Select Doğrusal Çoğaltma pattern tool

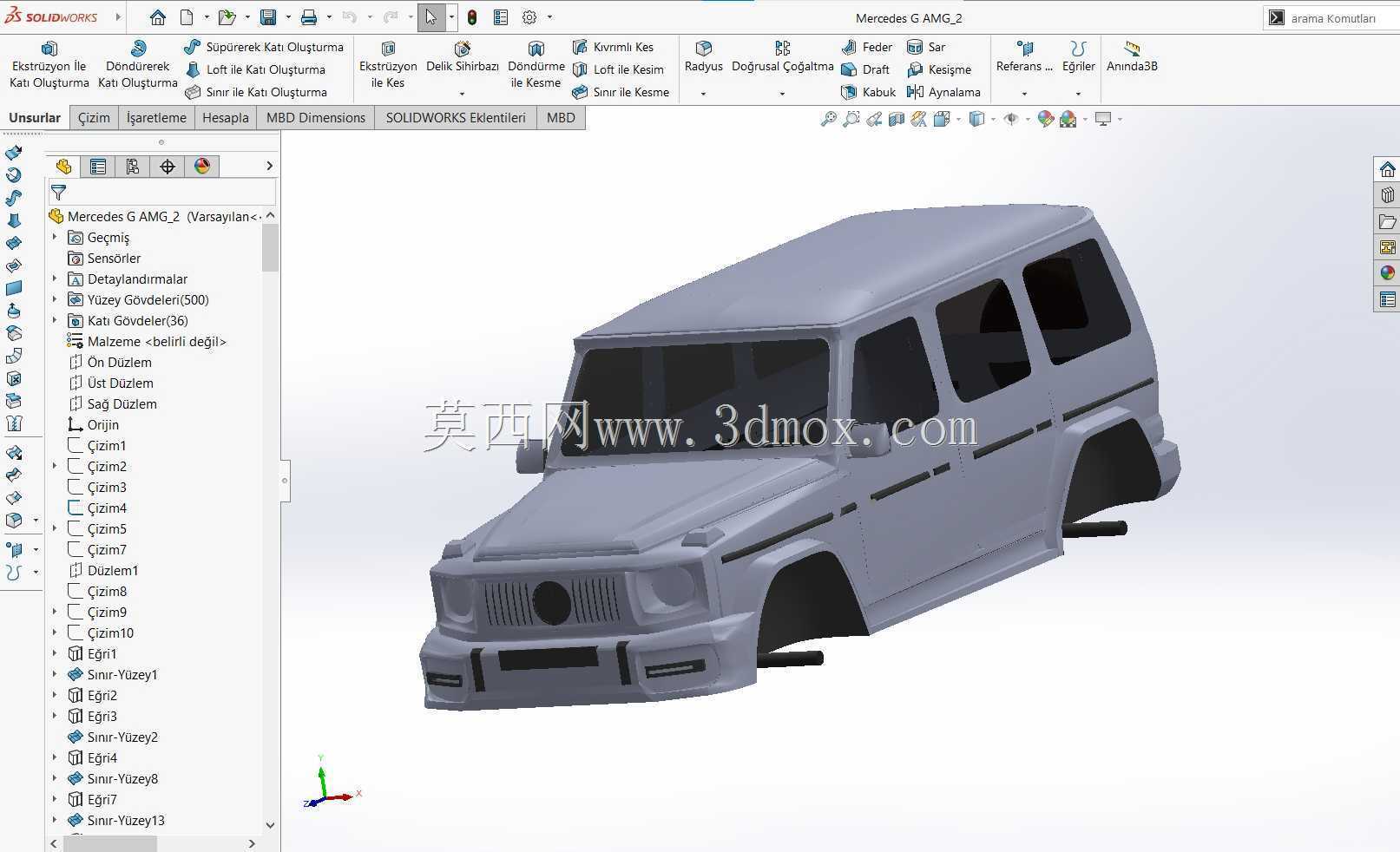782,57
